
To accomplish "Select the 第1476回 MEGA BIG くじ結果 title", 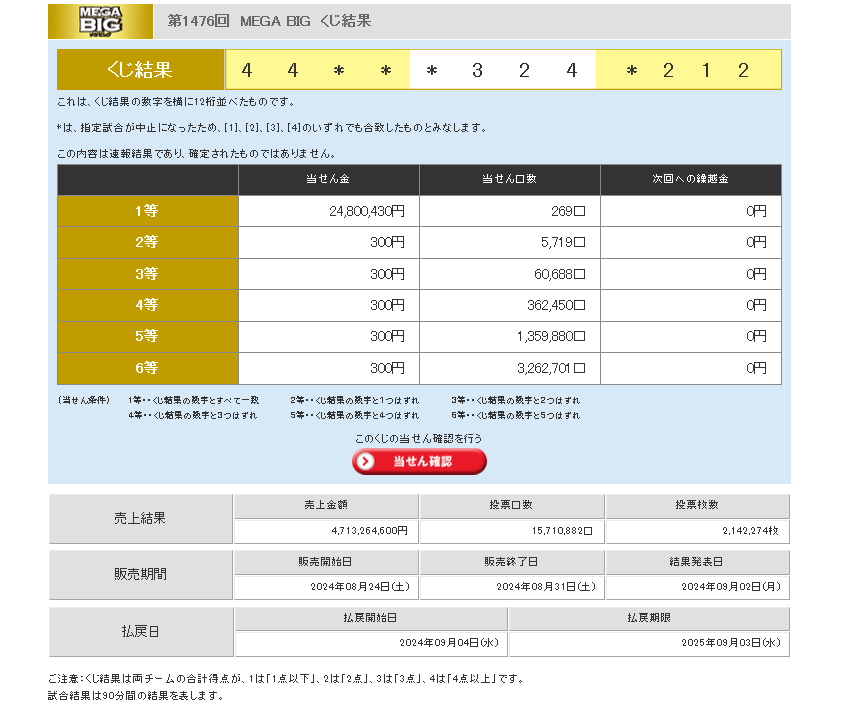I will (x=269, y=21).
